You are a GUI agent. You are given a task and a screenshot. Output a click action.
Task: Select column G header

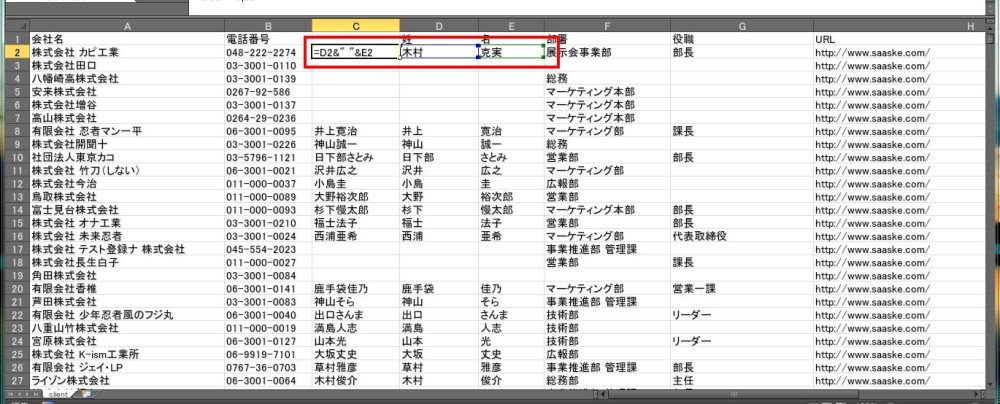[x=740, y=24]
